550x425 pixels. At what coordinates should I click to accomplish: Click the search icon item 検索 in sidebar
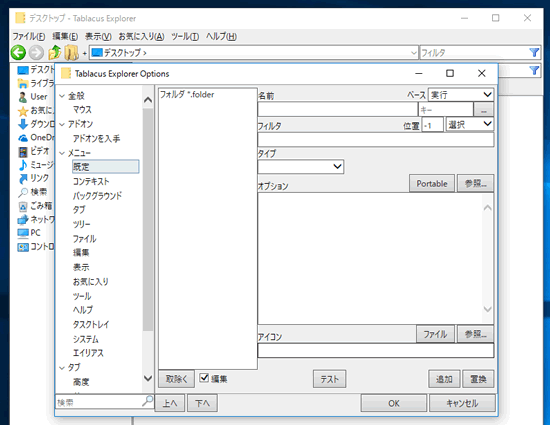23,192
